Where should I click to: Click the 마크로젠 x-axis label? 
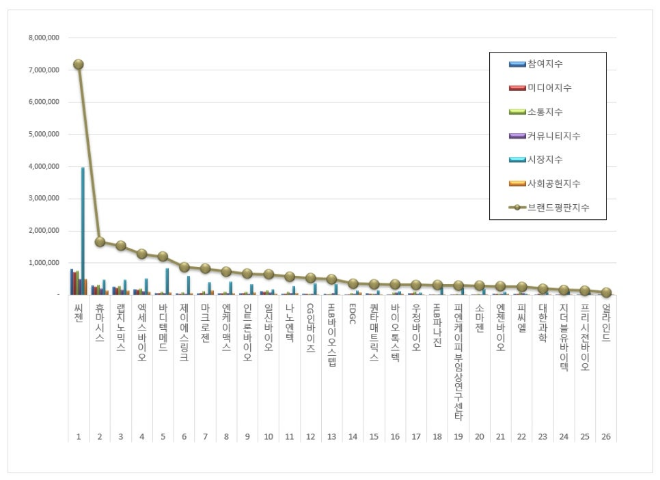(x=207, y=322)
